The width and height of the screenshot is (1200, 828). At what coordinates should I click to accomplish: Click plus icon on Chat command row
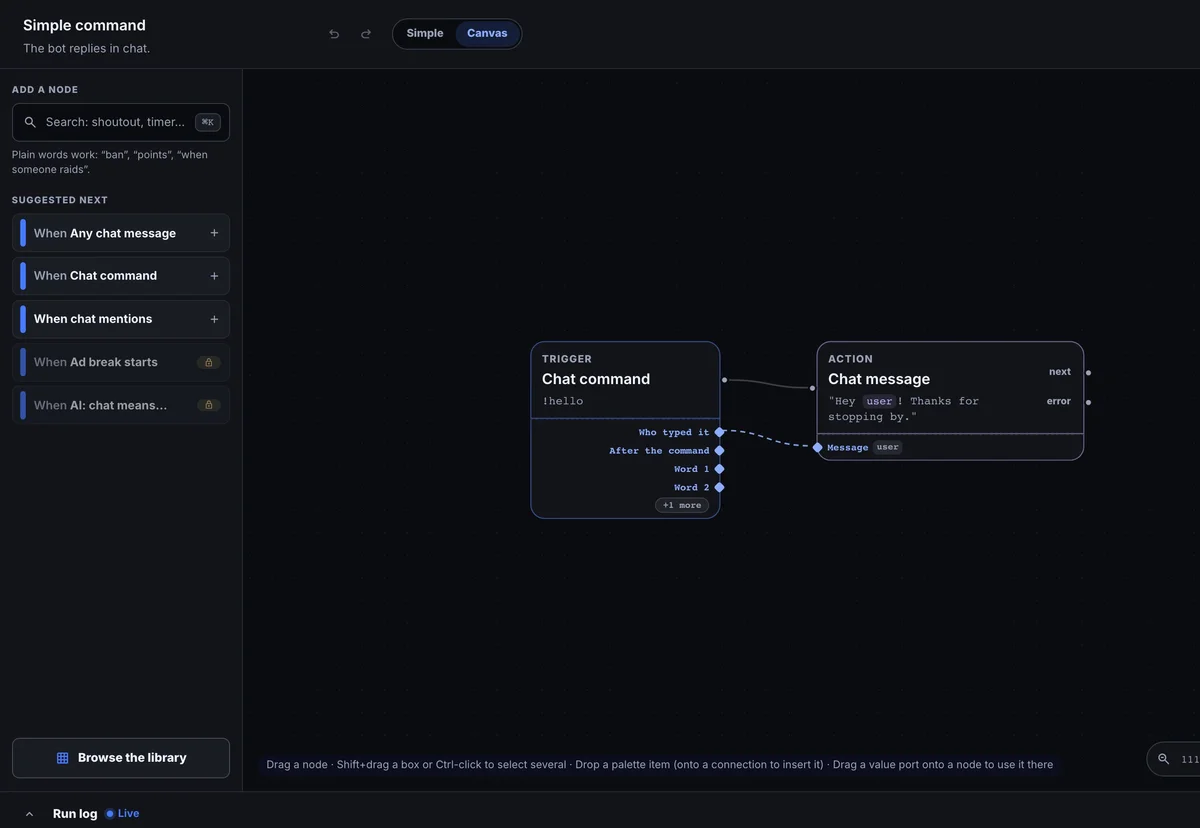point(214,276)
